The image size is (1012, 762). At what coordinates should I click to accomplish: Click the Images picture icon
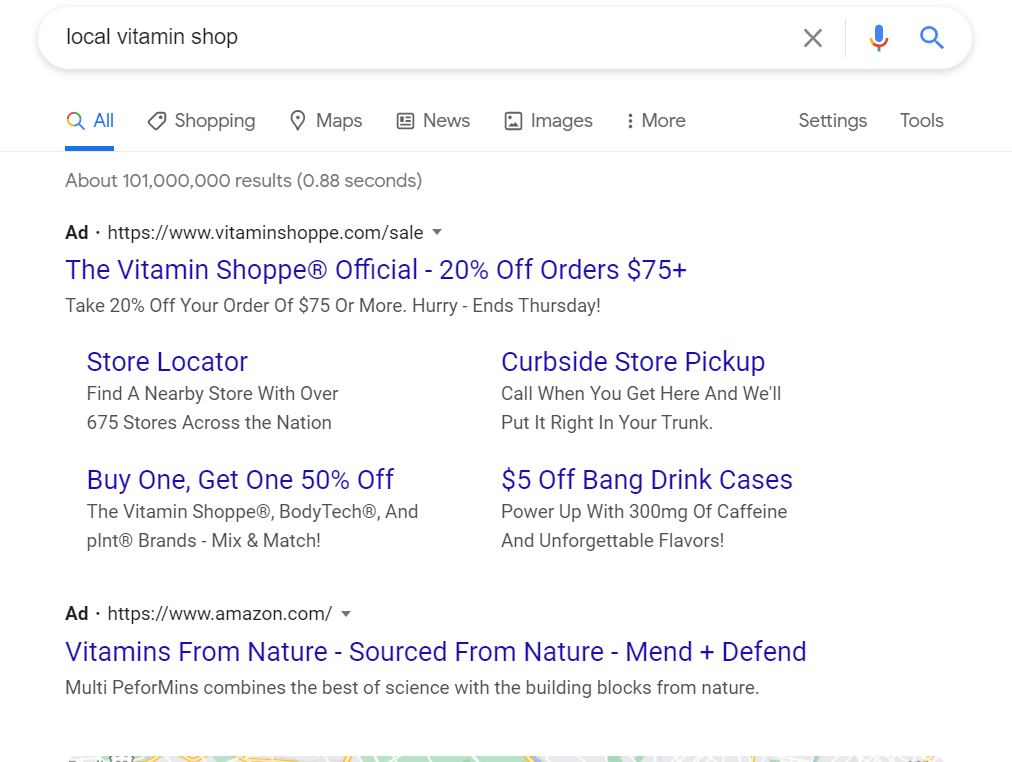click(x=513, y=121)
